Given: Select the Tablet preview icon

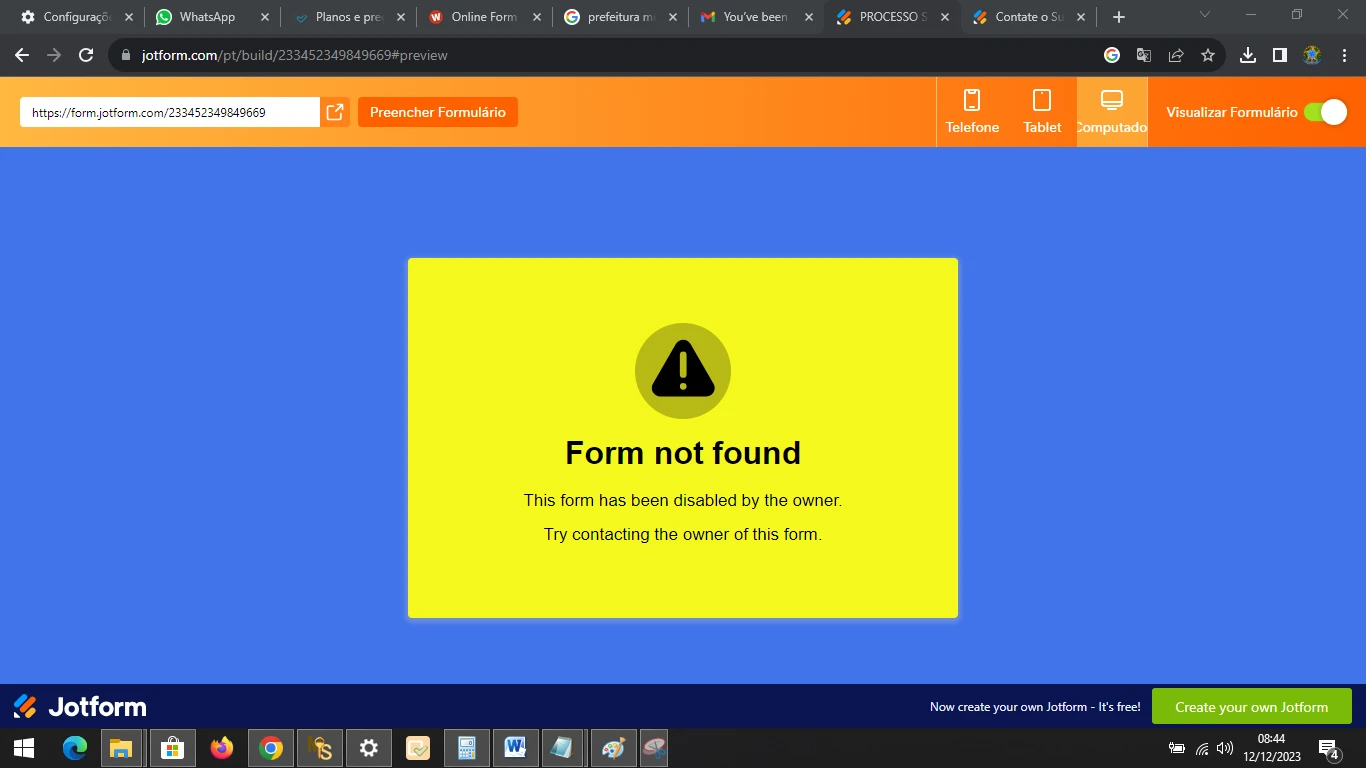Looking at the screenshot, I should (x=1041, y=110).
